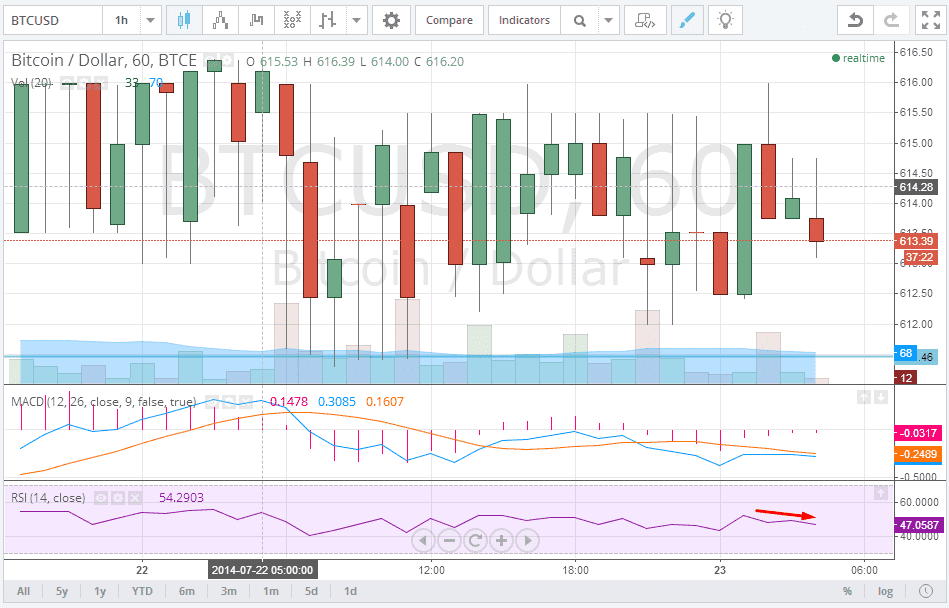The height and width of the screenshot is (608, 949).
Task: Click the Compare button
Action: pyautogui.click(x=449, y=20)
